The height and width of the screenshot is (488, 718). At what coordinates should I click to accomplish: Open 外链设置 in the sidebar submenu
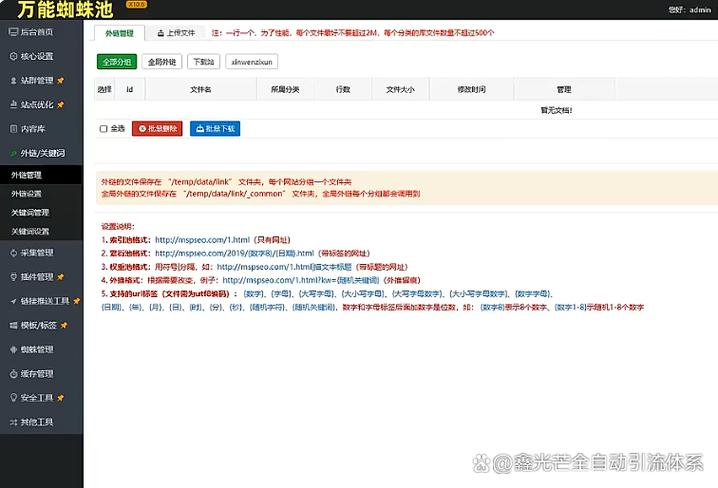click(27, 193)
